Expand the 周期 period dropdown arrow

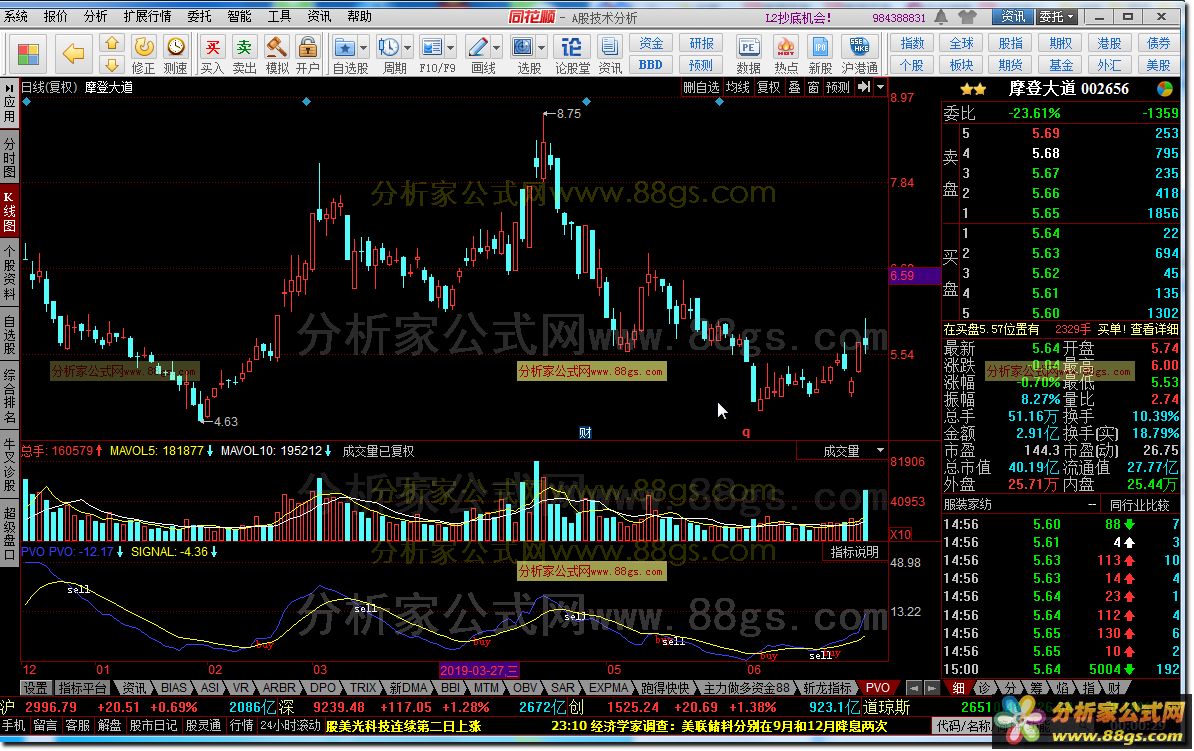click(407, 48)
